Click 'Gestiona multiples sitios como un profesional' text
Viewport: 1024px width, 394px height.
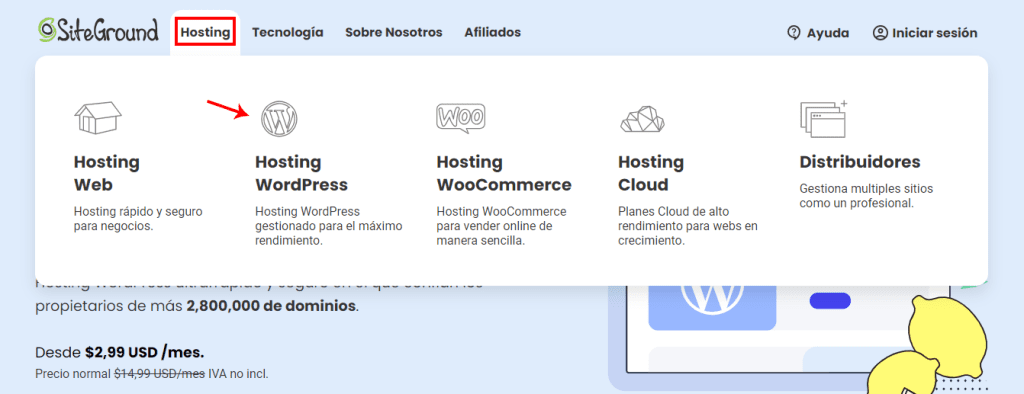point(866,196)
